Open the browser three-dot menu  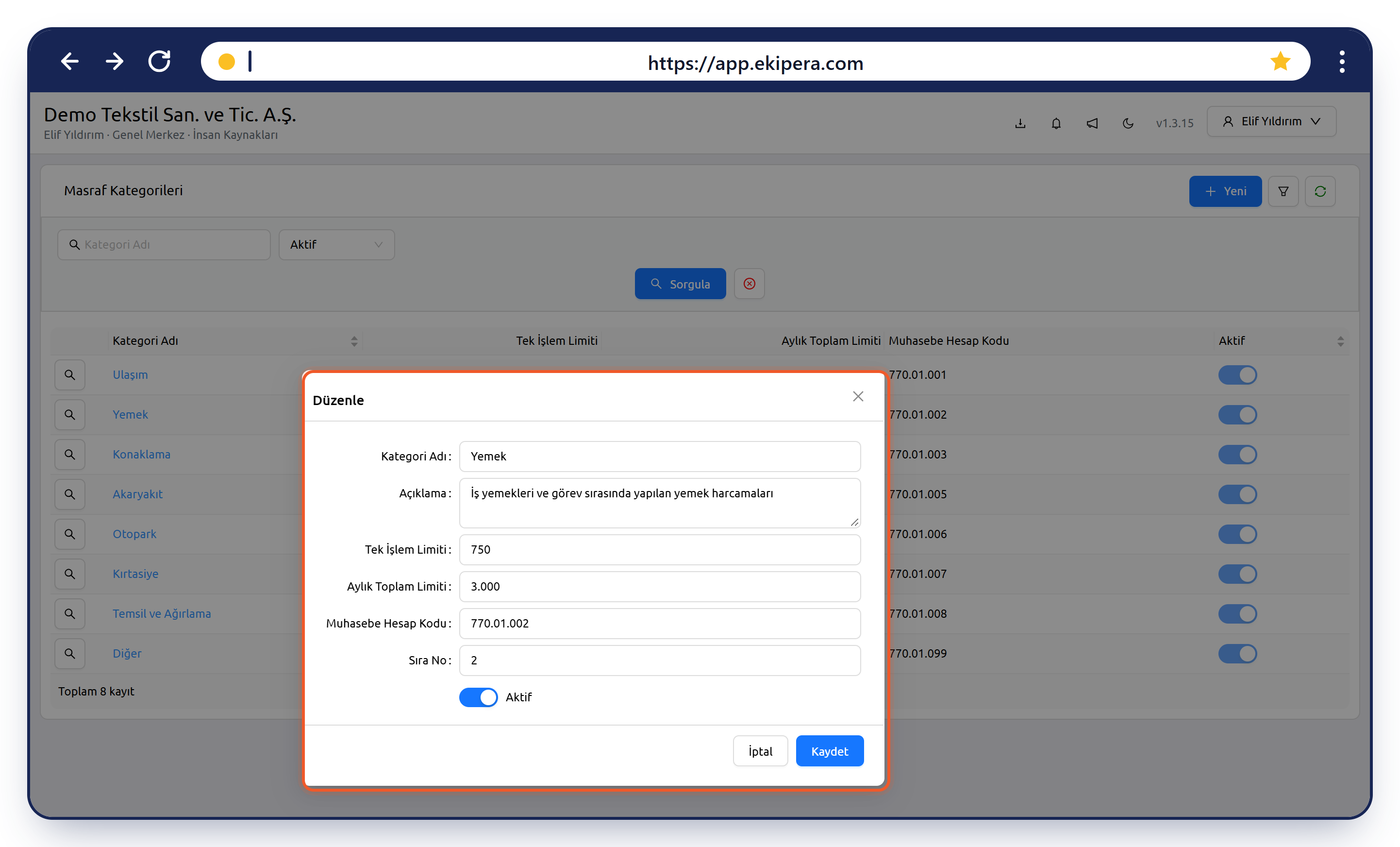(1342, 61)
